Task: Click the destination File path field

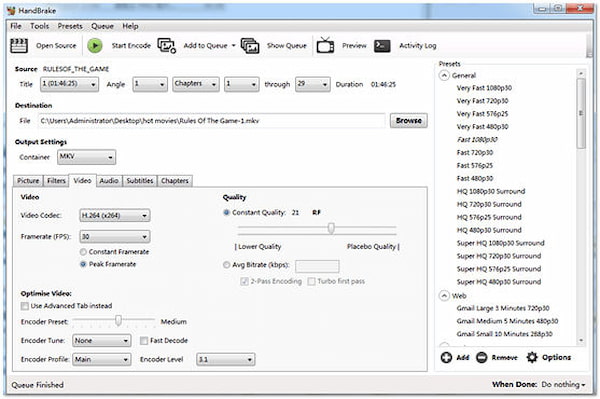Action: tap(212, 121)
